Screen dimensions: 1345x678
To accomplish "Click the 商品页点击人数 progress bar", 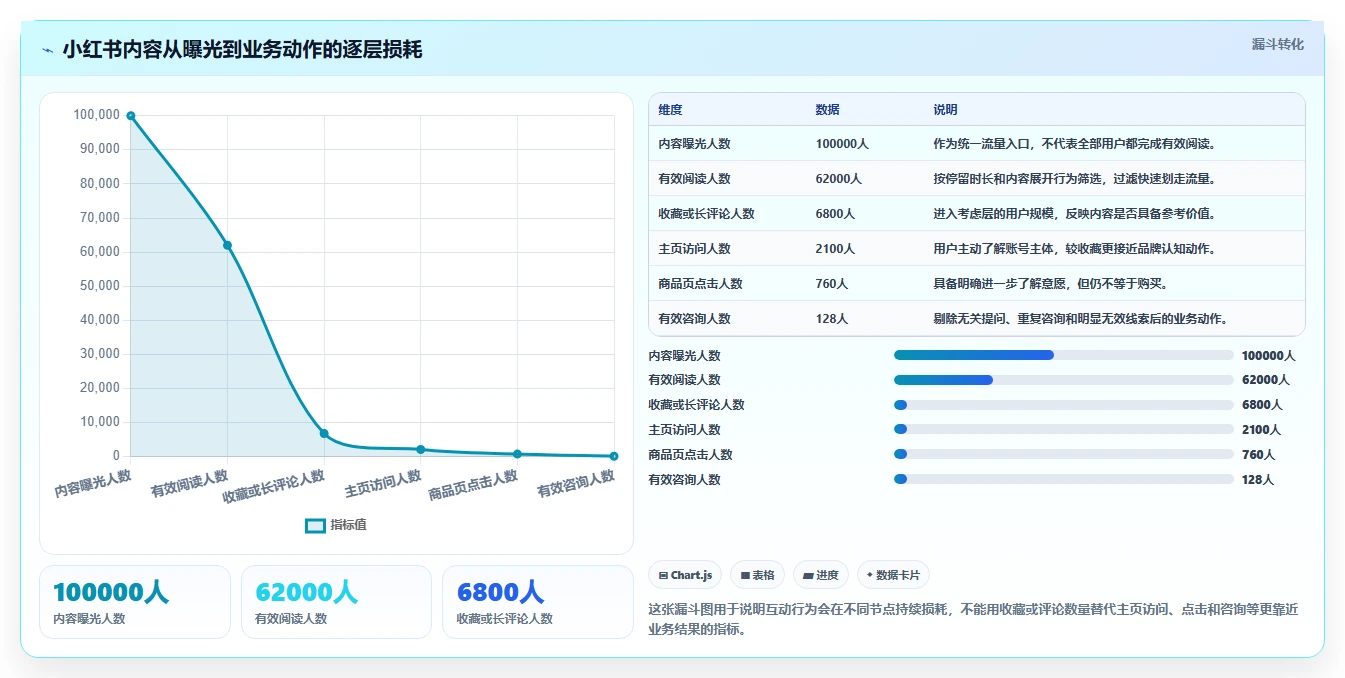I will point(1064,455).
